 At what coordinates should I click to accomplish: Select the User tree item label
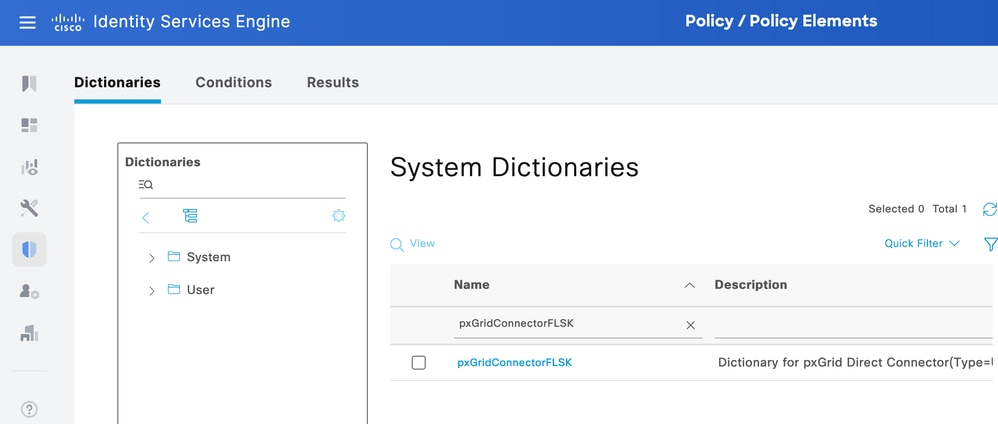coord(200,290)
